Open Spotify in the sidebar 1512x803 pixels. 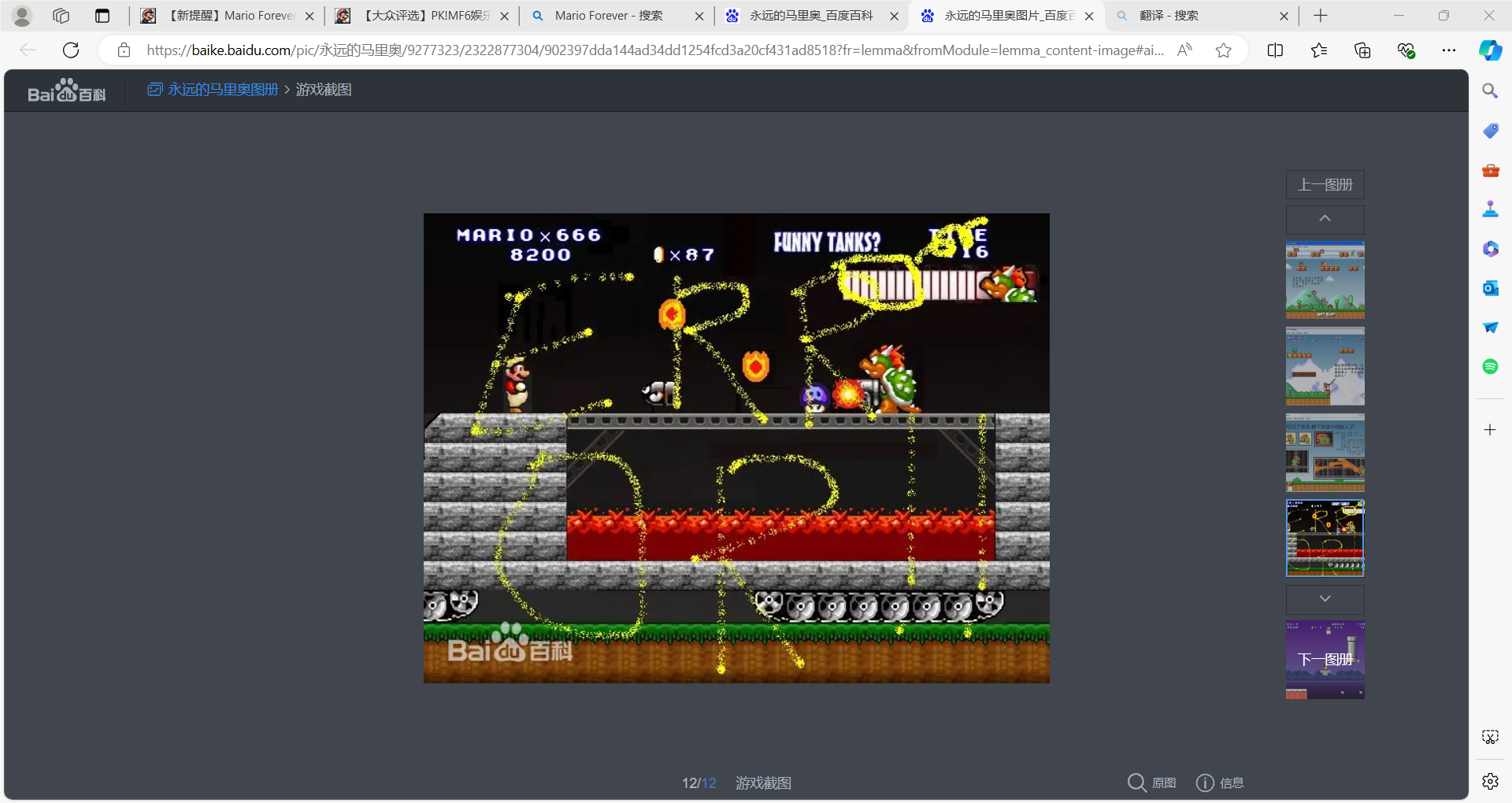coord(1490,367)
